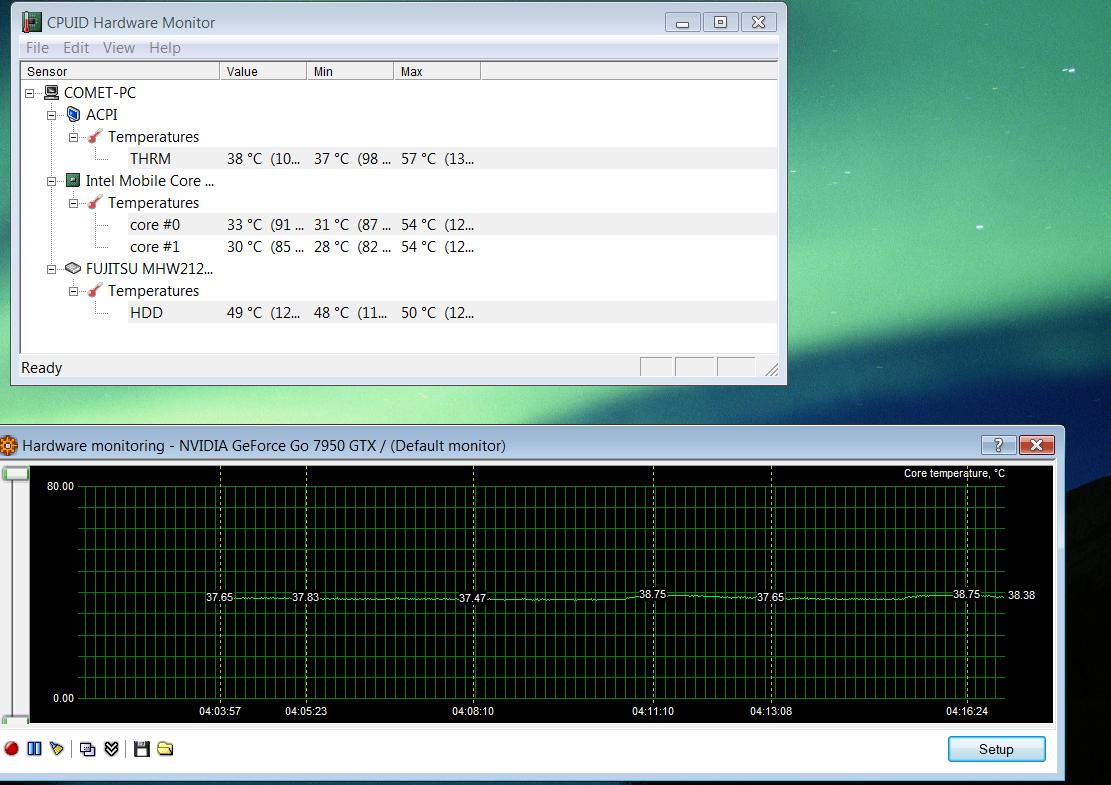Restore the CPUID Hardware Monitor window size
This screenshot has width=1111, height=785.
[x=720, y=22]
